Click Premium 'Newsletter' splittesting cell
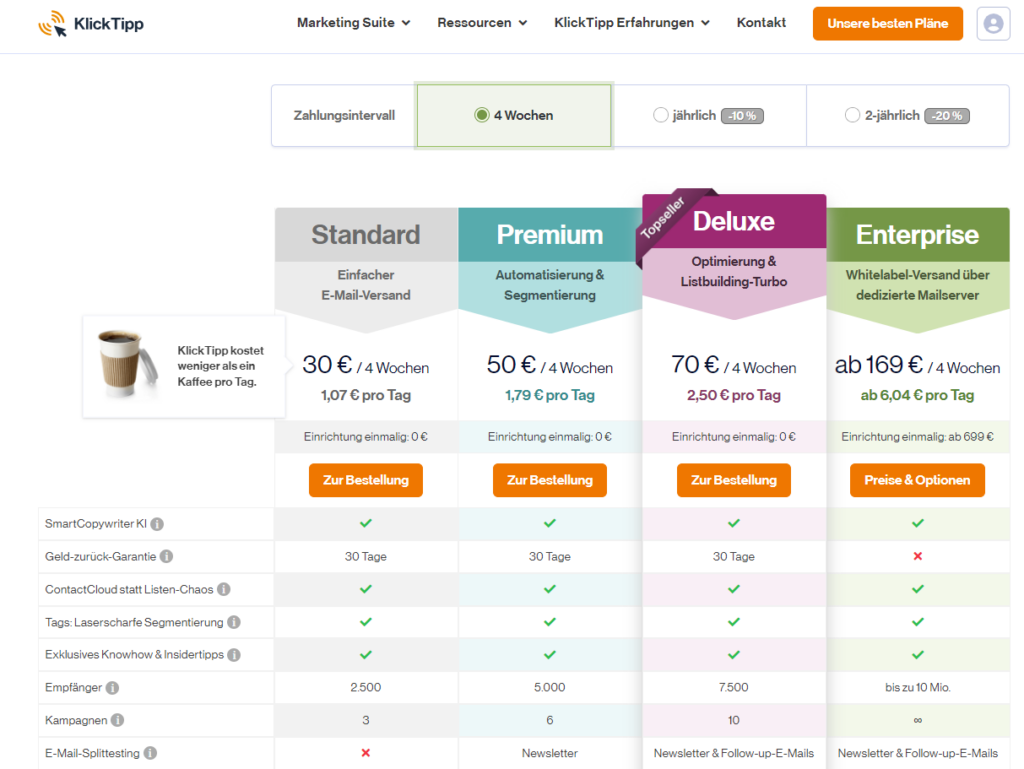The image size is (1024, 769). 550,753
